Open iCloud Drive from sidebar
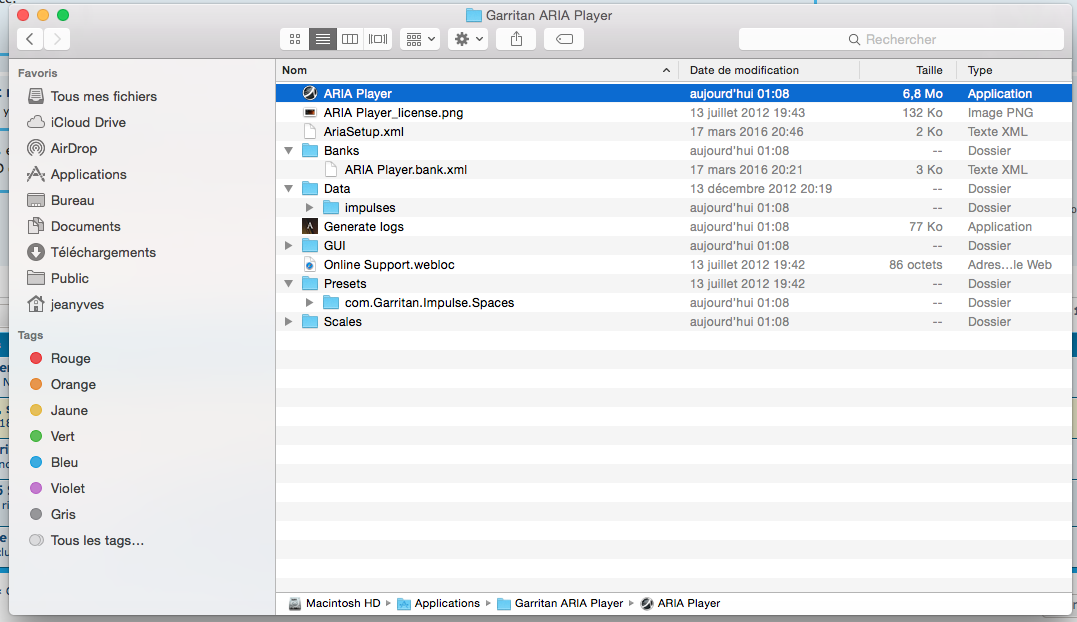 tap(88, 122)
